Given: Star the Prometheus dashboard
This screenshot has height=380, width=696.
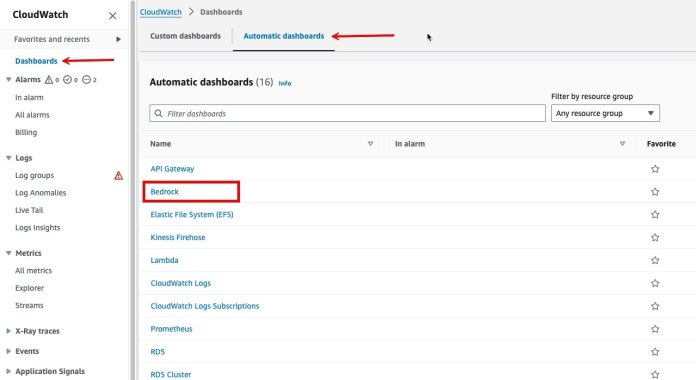Looking at the screenshot, I should click(x=655, y=329).
